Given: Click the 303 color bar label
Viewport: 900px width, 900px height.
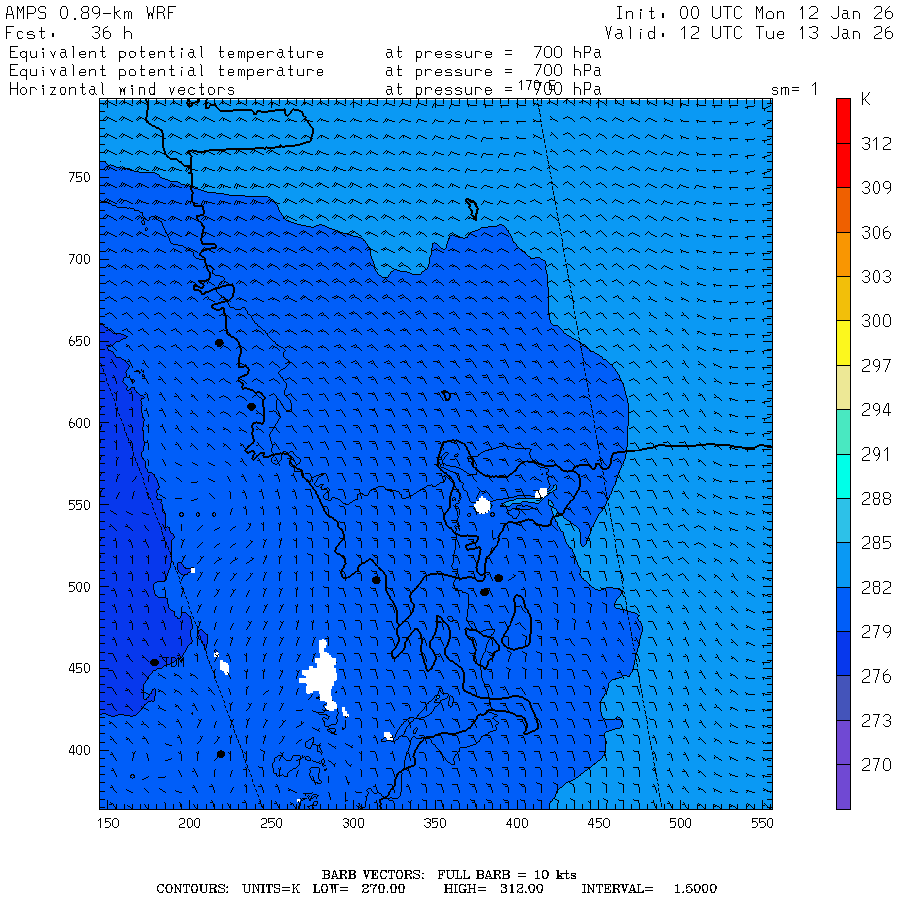Looking at the screenshot, I should tap(876, 277).
